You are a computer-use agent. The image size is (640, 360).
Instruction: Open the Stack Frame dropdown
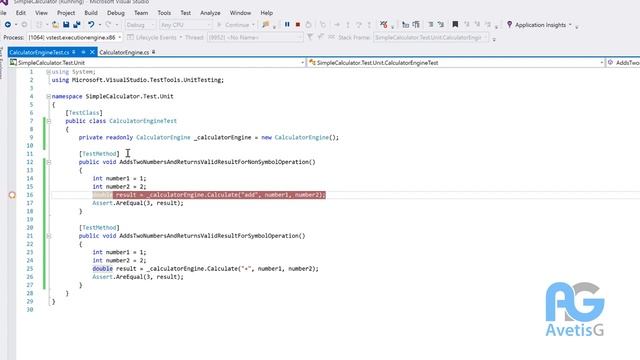pos(431,38)
